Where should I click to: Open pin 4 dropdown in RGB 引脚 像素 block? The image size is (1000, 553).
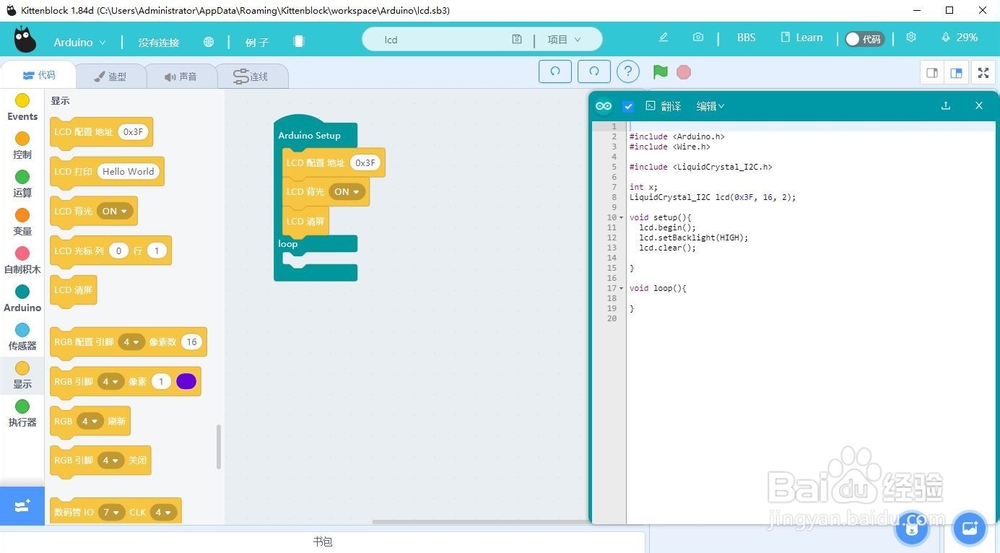[x=111, y=381]
